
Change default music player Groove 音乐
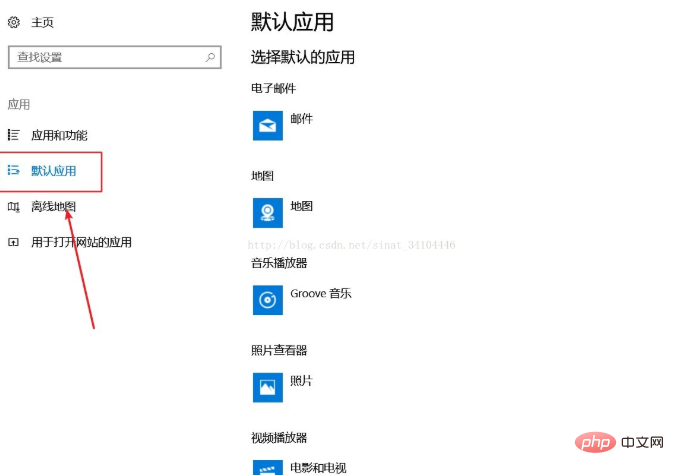pos(321,294)
